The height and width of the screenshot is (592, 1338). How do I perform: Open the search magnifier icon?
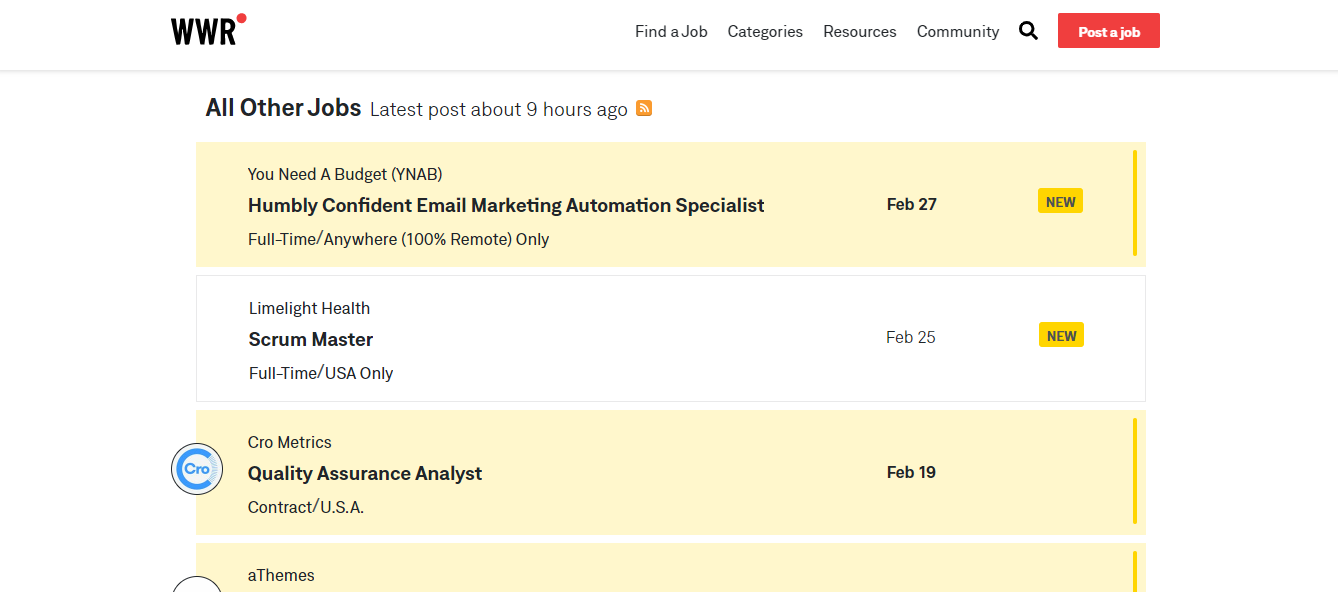(x=1028, y=31)
